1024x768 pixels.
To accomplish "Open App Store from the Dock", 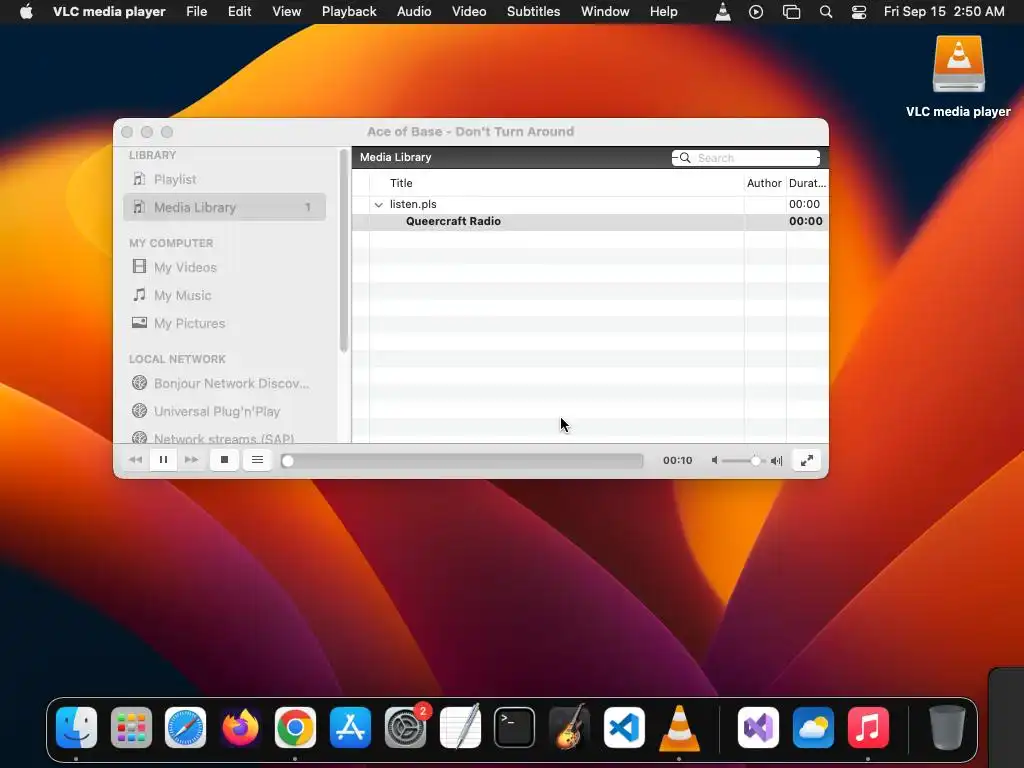I will 350,727.
